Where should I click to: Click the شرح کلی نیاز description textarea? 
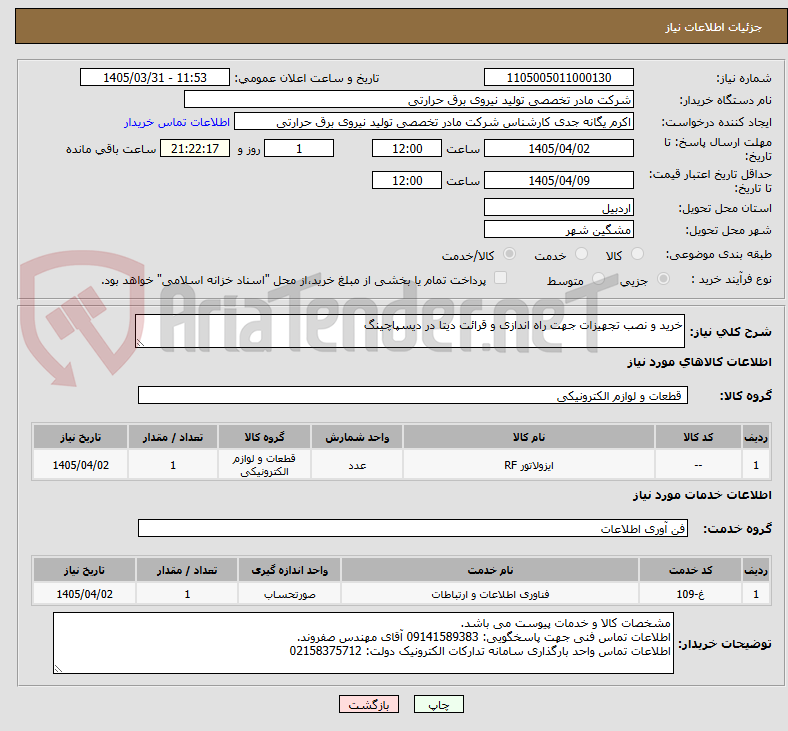(410, 331)
